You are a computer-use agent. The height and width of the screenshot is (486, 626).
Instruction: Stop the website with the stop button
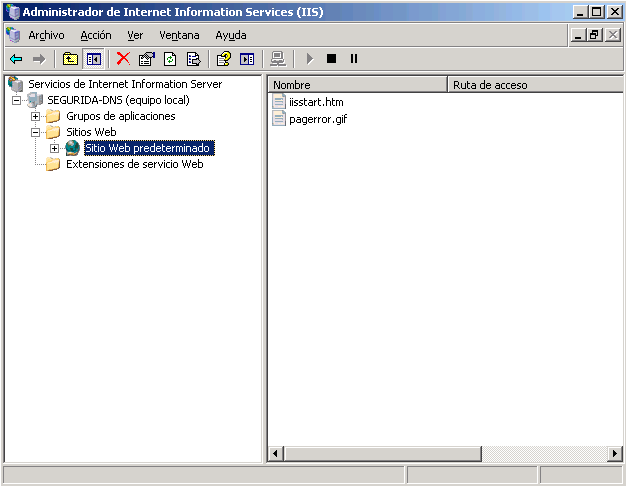[x=331, y=59]
